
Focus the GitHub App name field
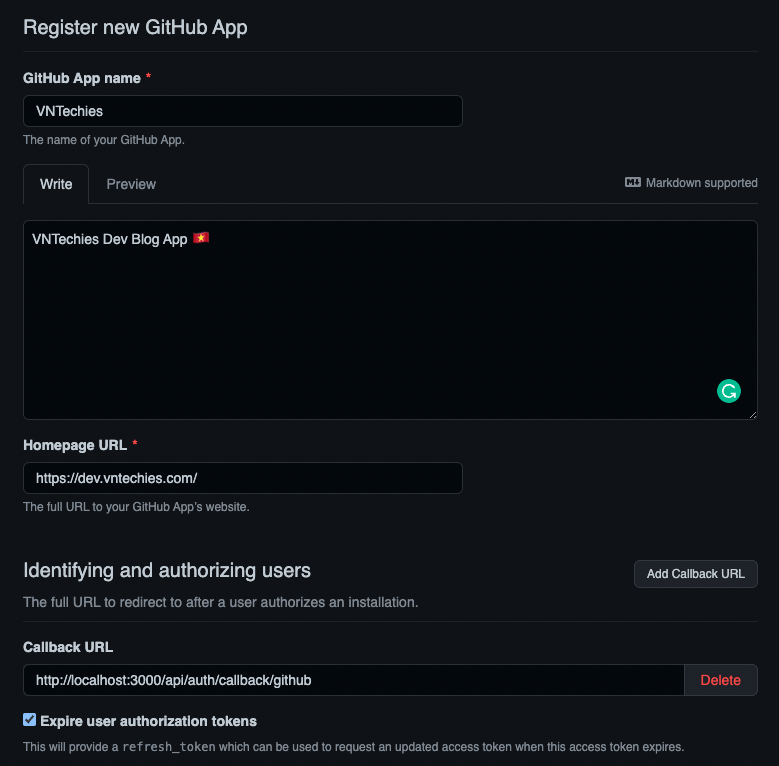[x=242, y=111]
